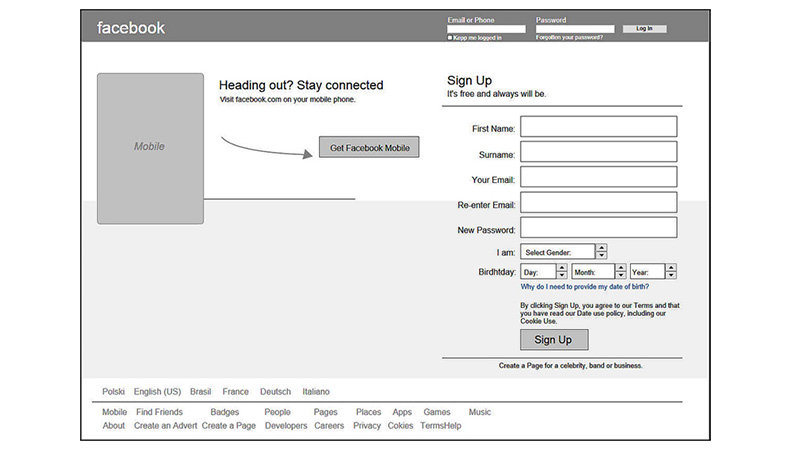Click the 'It's free and always will be' text
The height and width of the screenshot is (450, 800).
(x=496, y=94)
